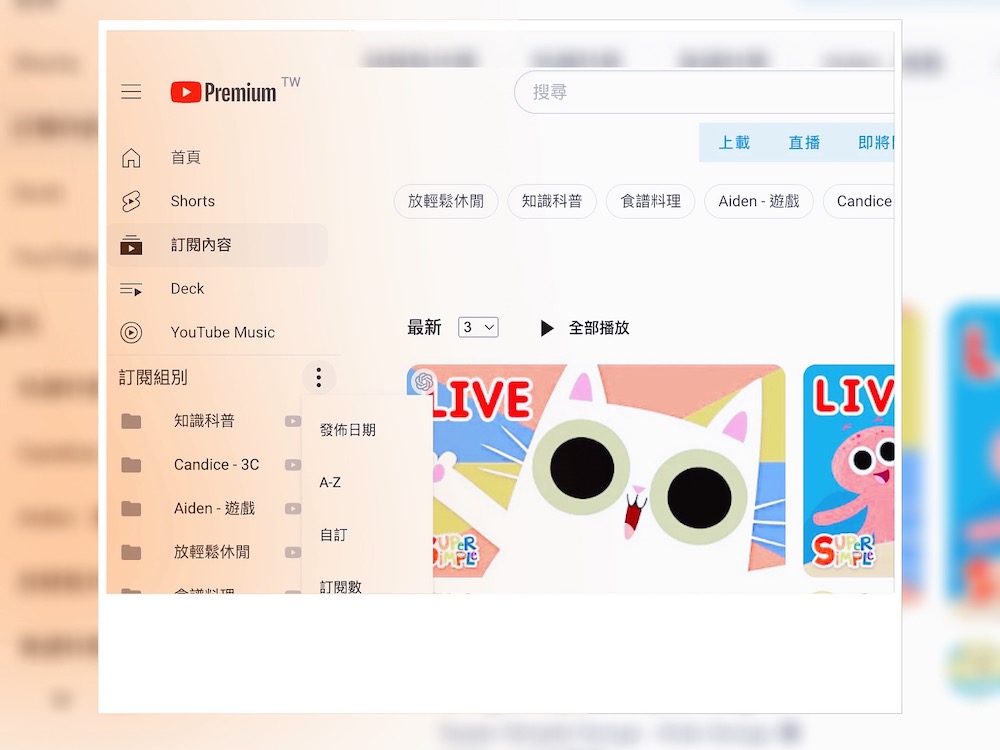
Task: Open 放輕鬆休閒 subscription group
Action: 212,552
